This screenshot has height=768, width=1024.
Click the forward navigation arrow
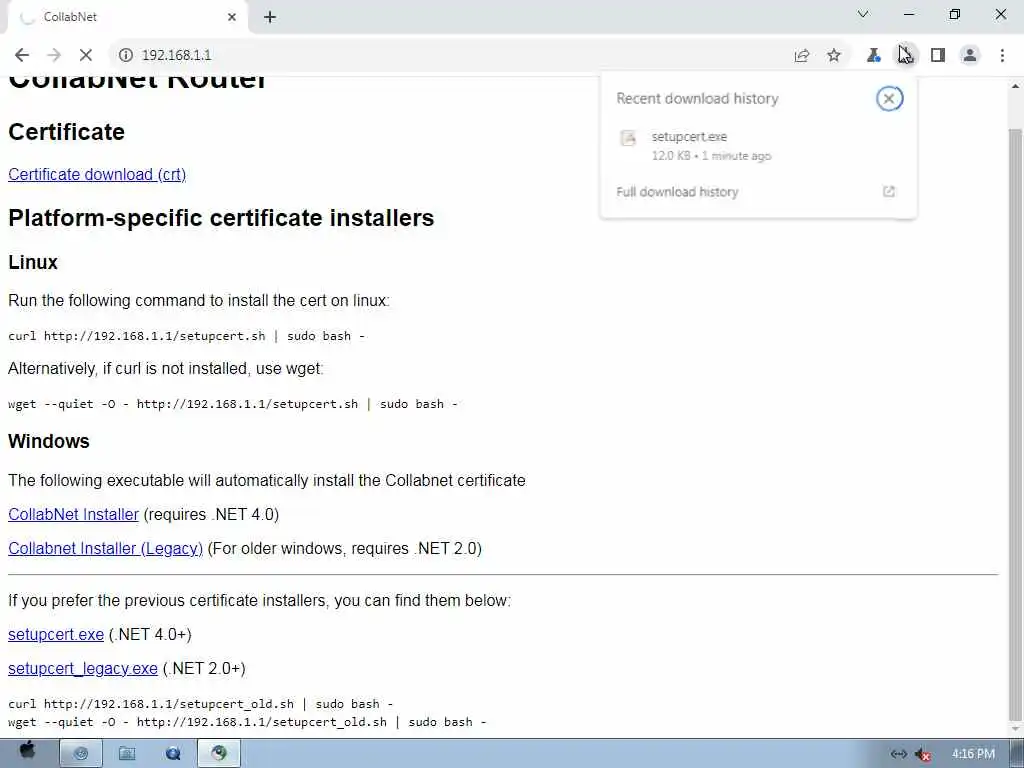54,55
